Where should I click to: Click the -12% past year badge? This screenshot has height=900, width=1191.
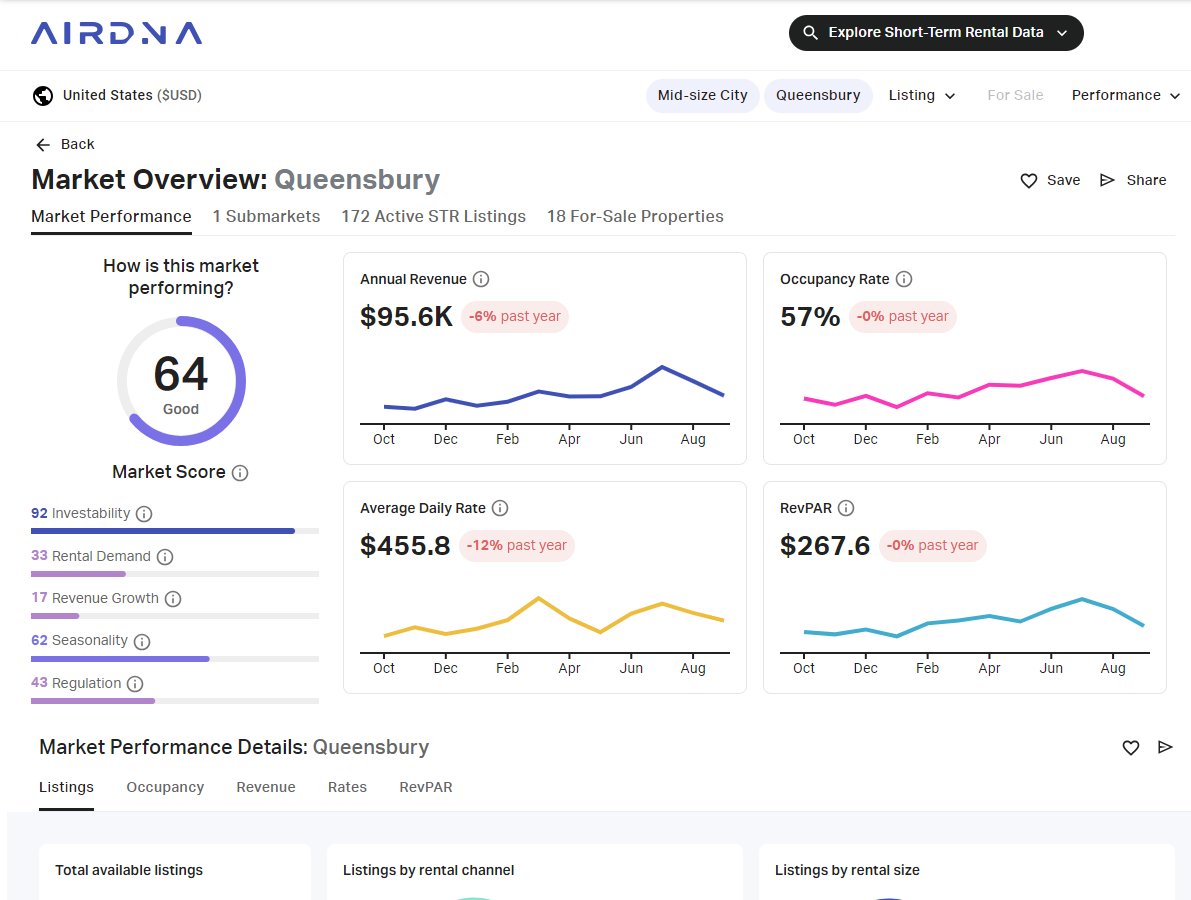click(517, 545)
